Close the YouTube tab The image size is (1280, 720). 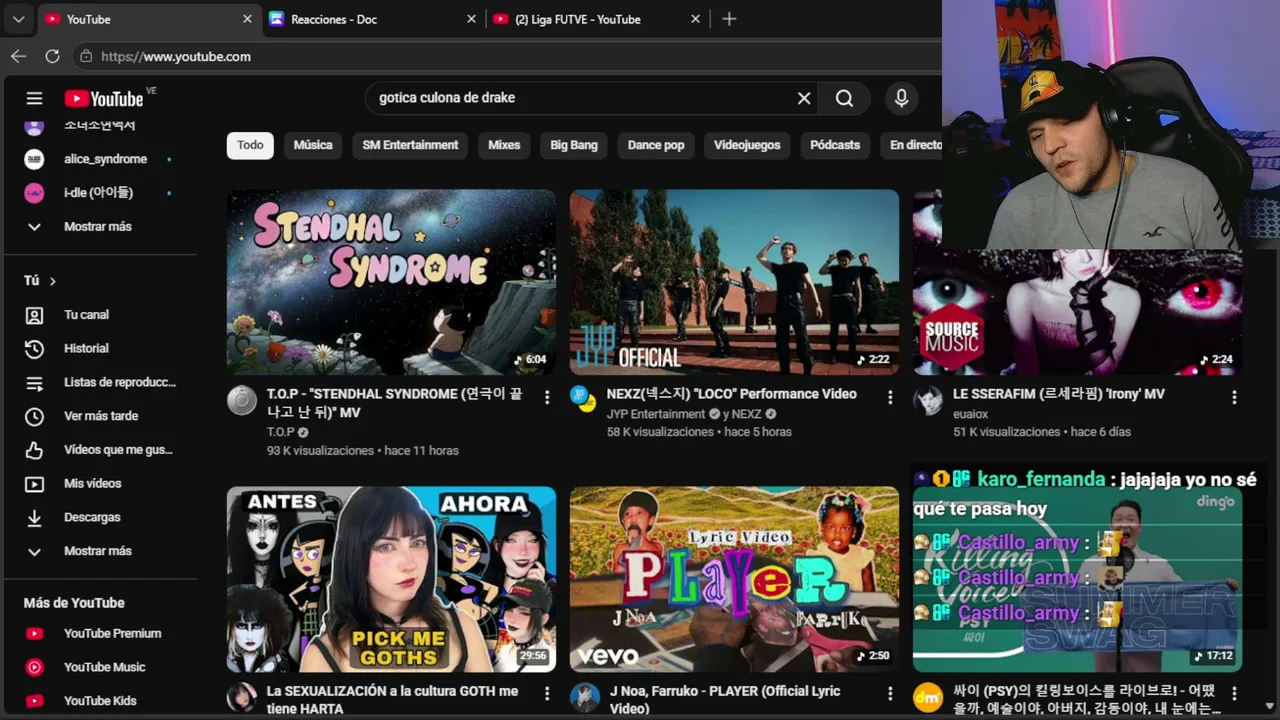[247, 19]
